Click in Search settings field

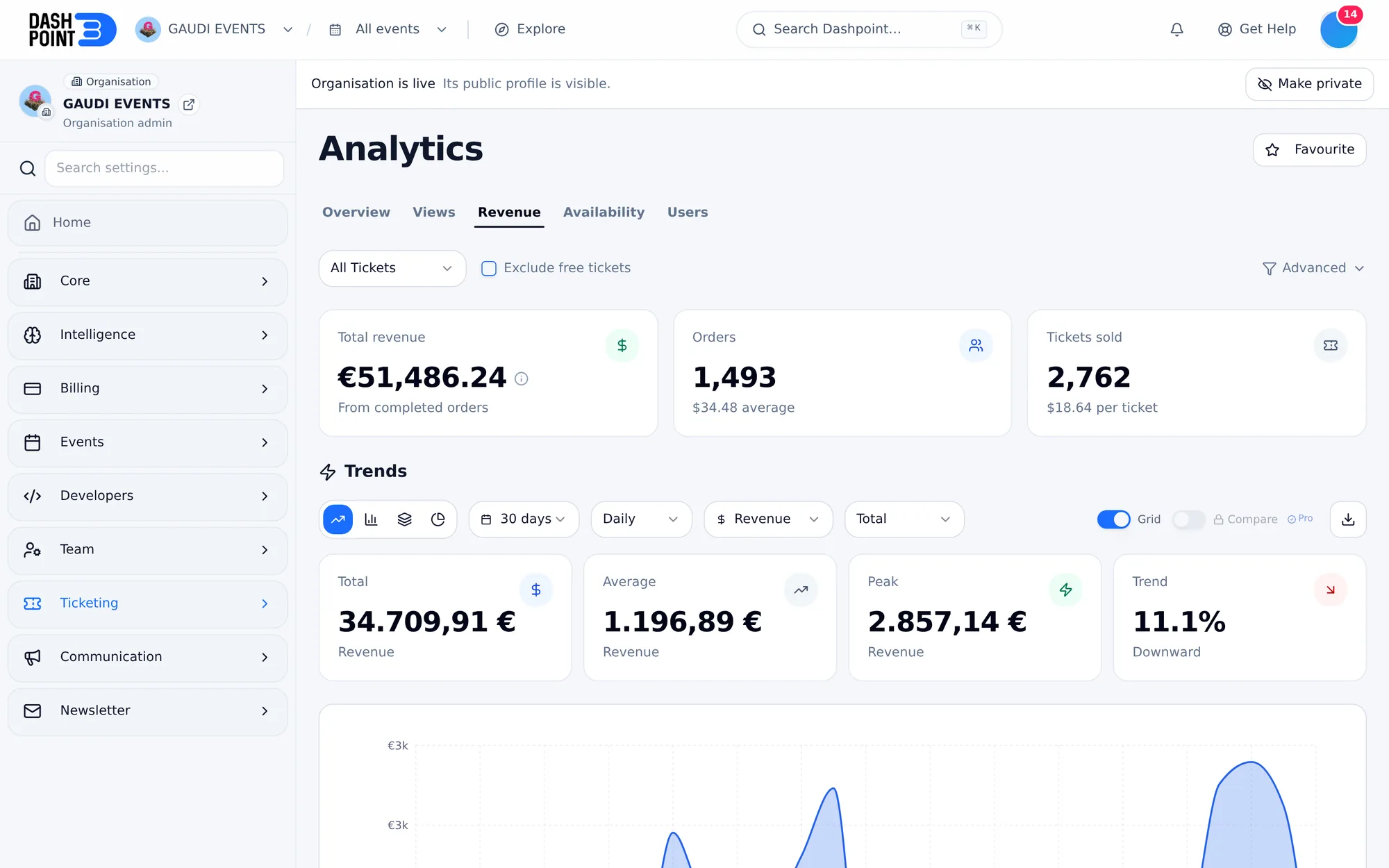165,168
